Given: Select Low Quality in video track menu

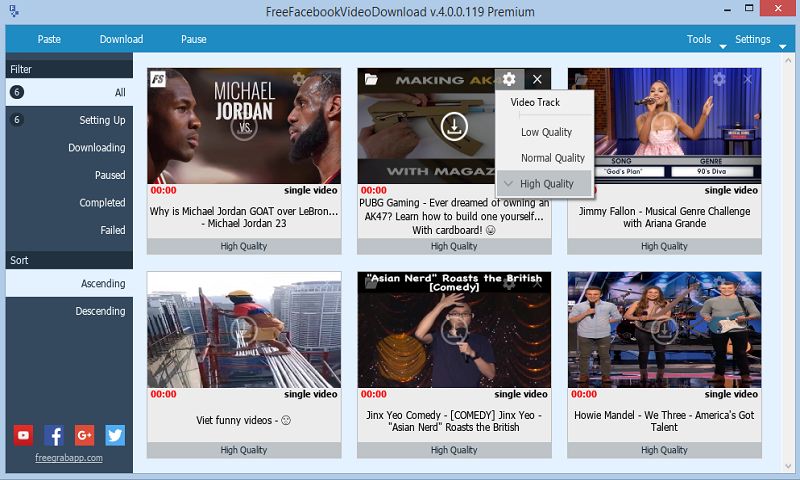Looking at the screenshot, I should pyautogui.click(x=544, y=132).
